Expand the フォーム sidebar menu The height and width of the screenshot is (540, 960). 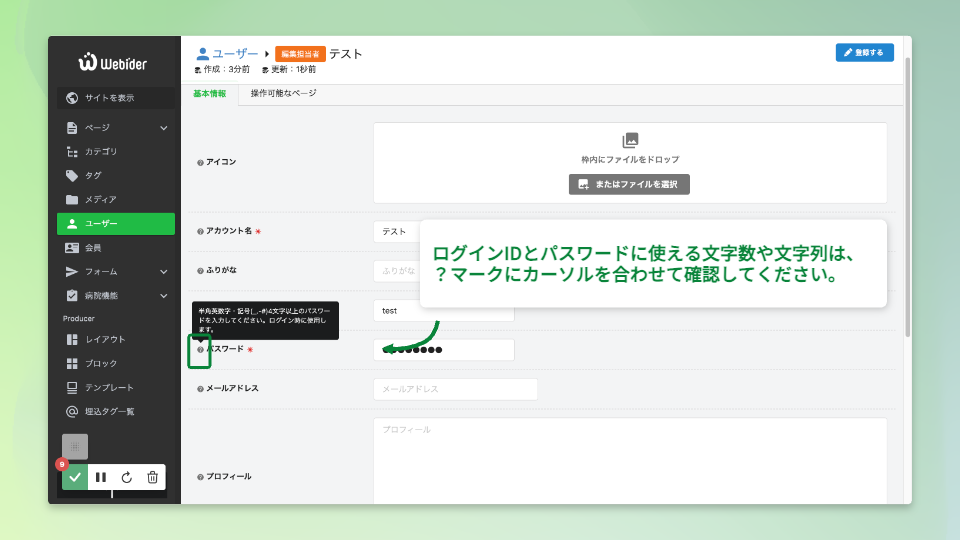coord(163,271)
